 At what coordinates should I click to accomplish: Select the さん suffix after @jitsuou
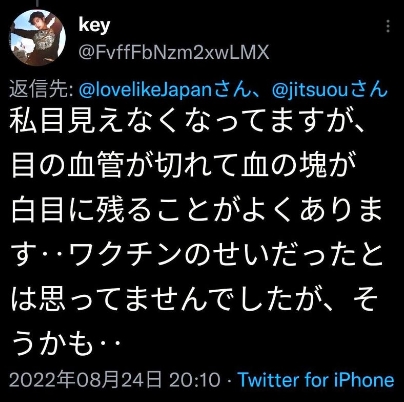(x=369, y=90)
